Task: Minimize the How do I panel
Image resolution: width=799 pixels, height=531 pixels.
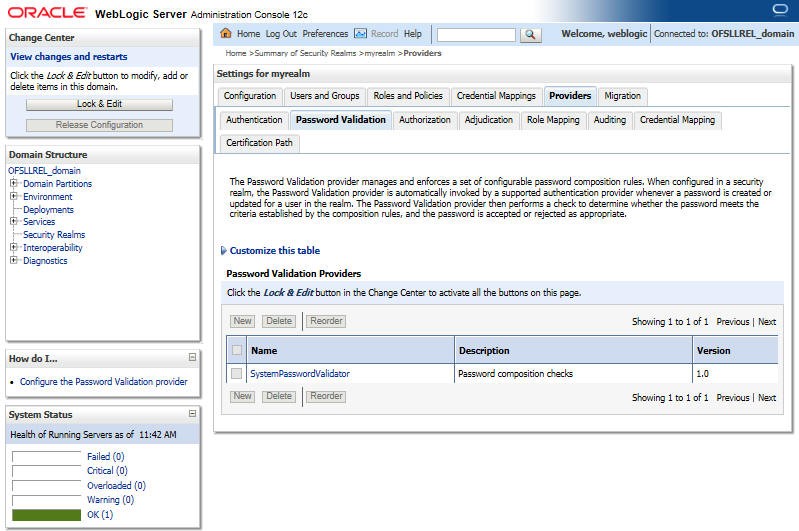Action: [x=192, y=357]
